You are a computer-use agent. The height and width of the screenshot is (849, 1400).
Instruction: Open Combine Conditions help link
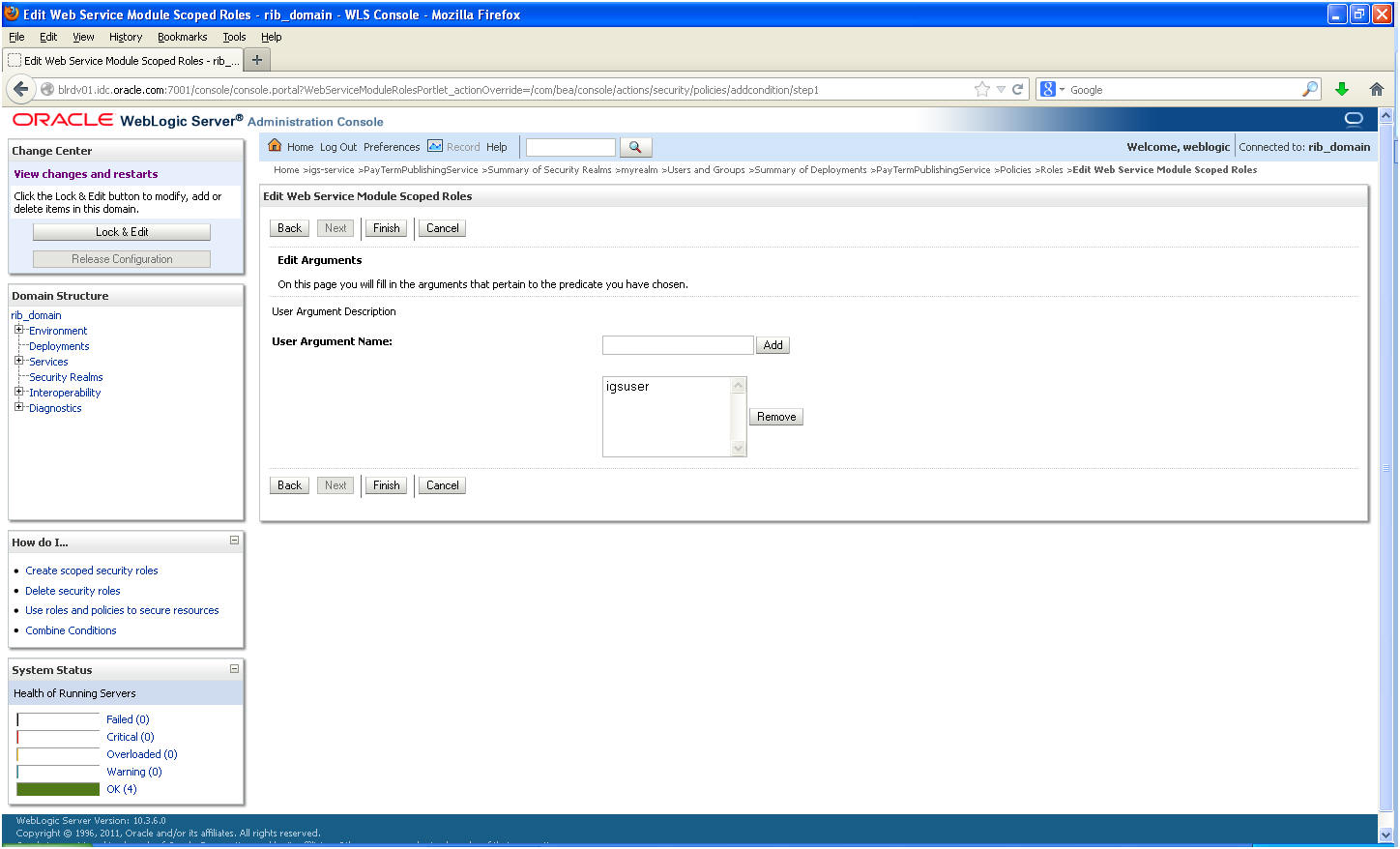point(71,630)
